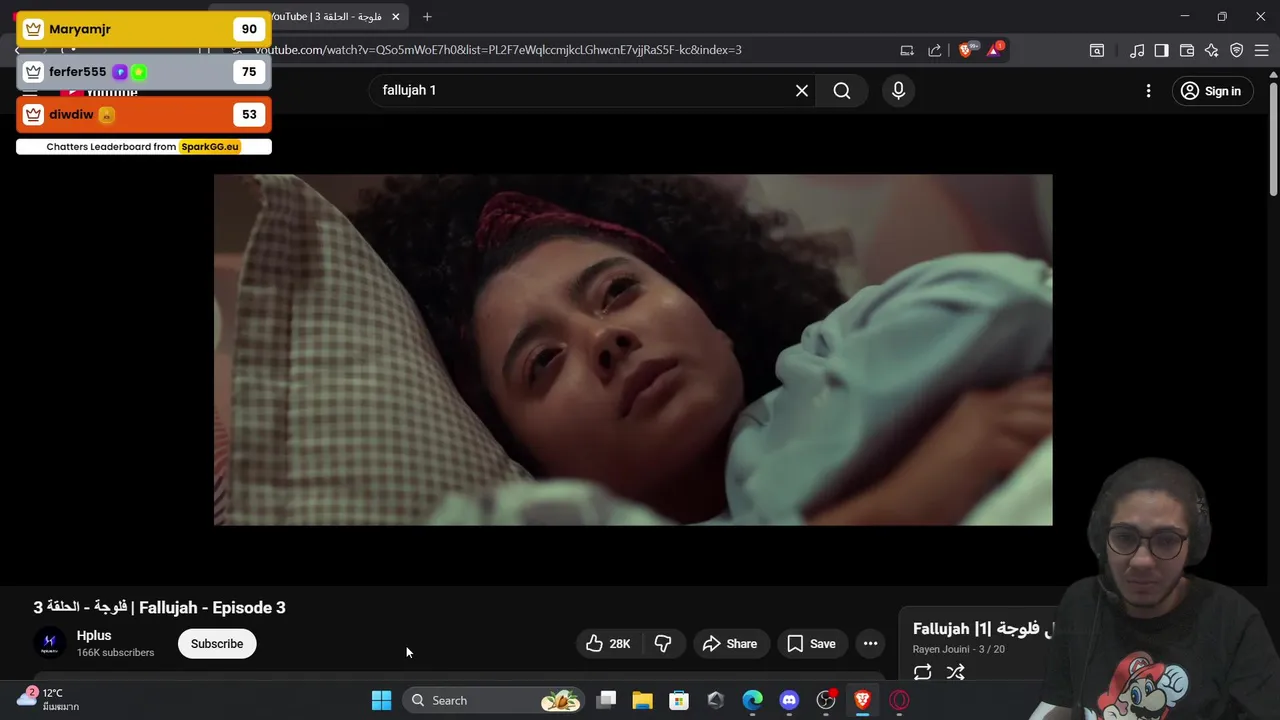Toggle loop playlist icon
Image resolution: width=1280 pixels, height=720 pixels.
pos(922,673)
